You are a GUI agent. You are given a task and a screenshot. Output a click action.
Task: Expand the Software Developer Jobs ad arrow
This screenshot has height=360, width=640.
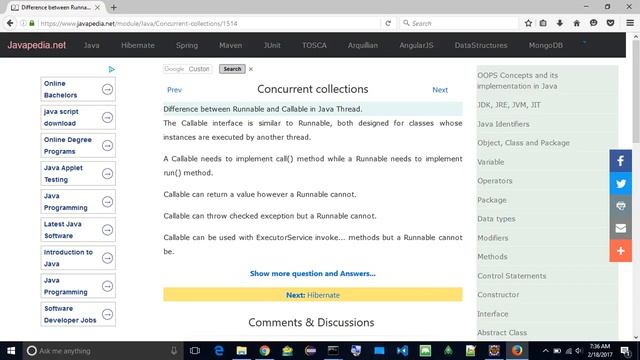click(x=107, y=314)
